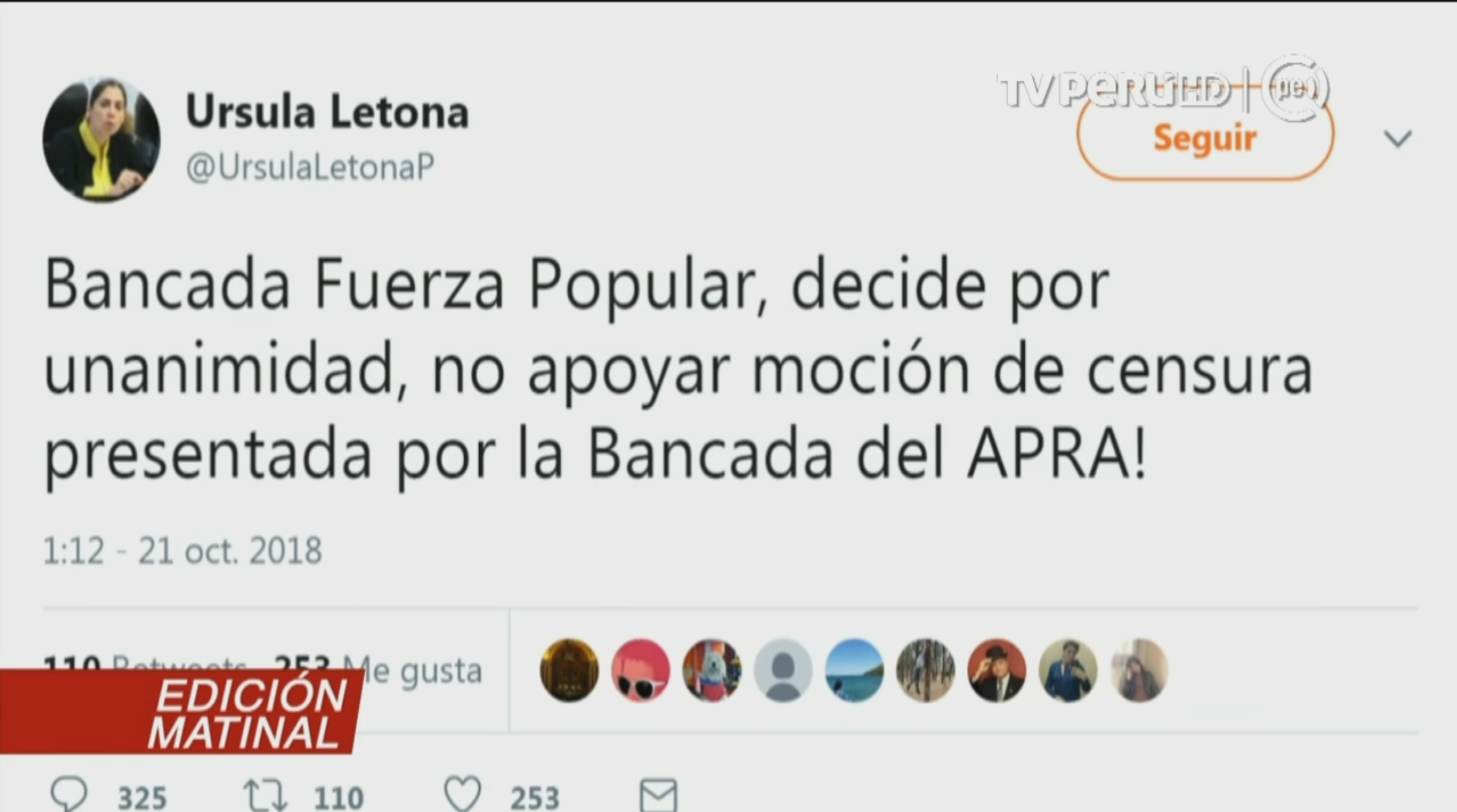Click the reply speech bubble icon
The width and height of the screenshot is (1457, 812).
pos(69,795)
